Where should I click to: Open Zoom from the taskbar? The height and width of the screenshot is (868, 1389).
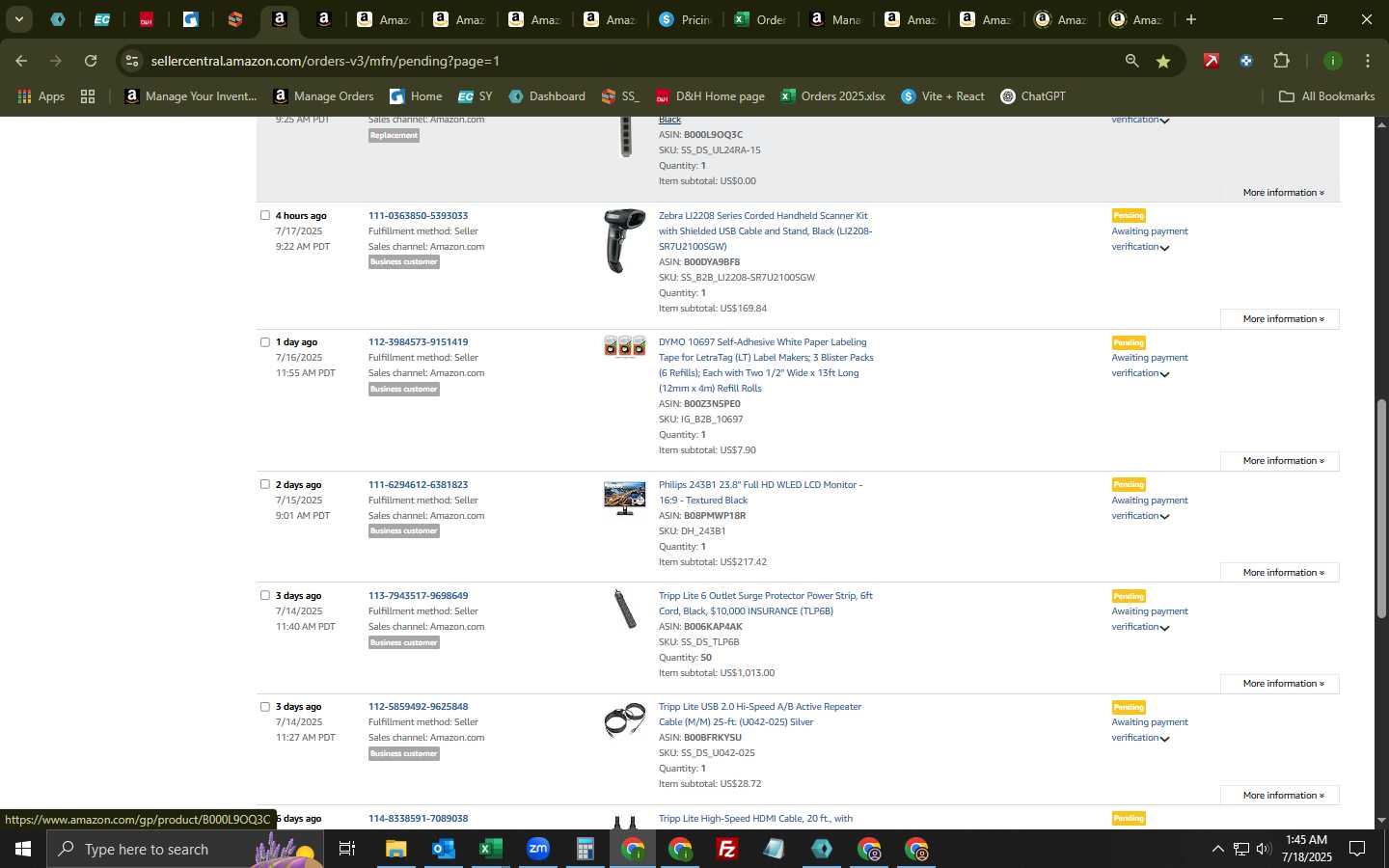point(537,849)
